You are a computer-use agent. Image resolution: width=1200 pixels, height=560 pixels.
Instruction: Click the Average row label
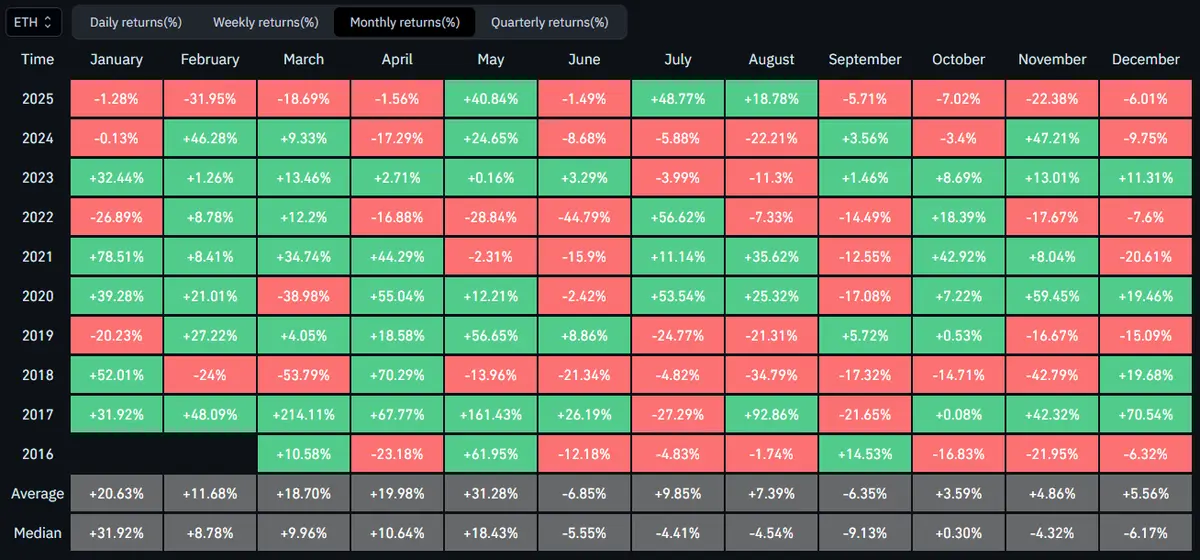pyautogui.click(x=38, y=493)
